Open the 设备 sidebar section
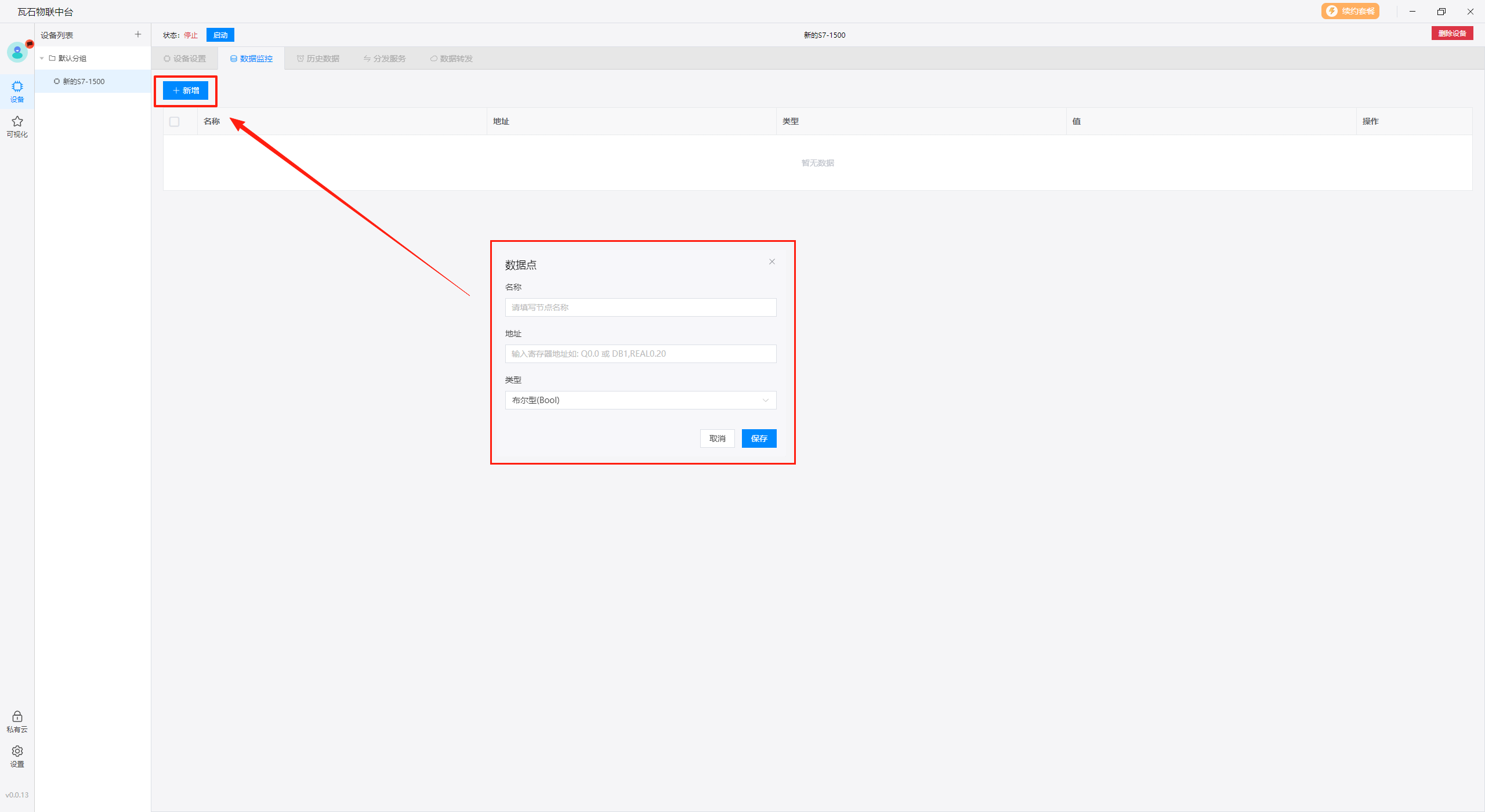The height and width of the screenshot is (812, 1485). point(17,91)
